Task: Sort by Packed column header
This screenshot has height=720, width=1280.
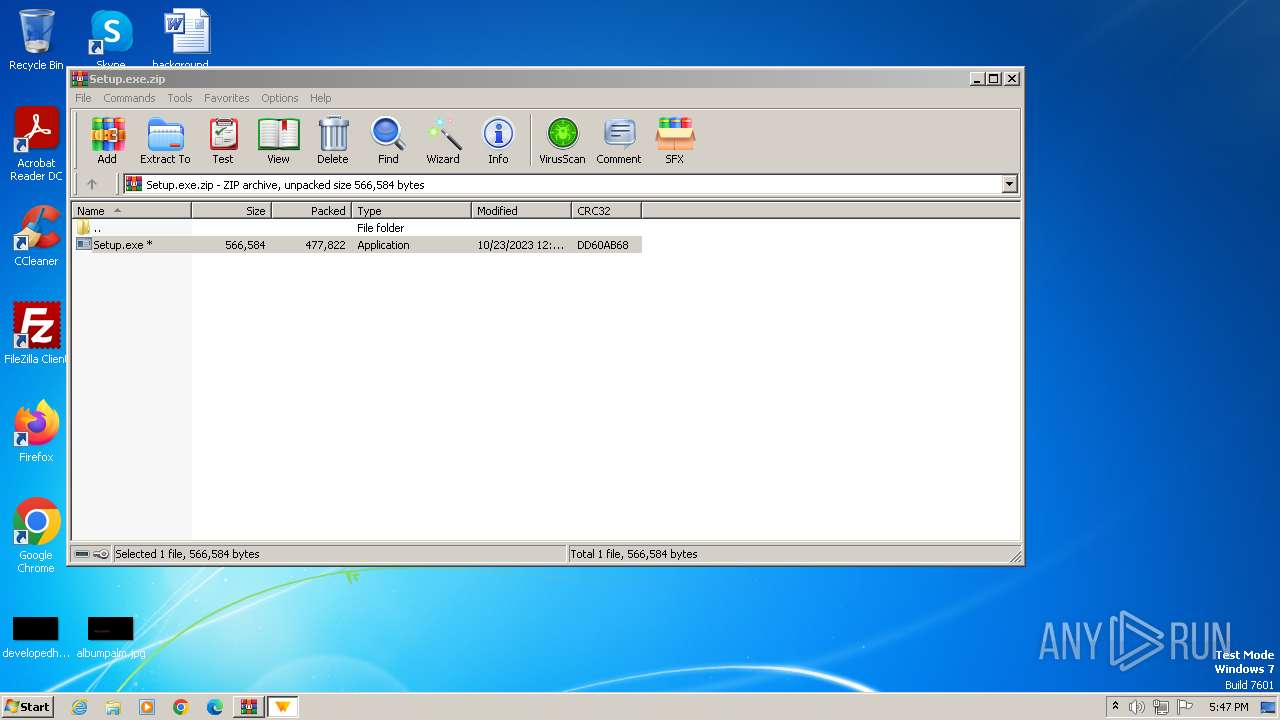Action: 311,211
